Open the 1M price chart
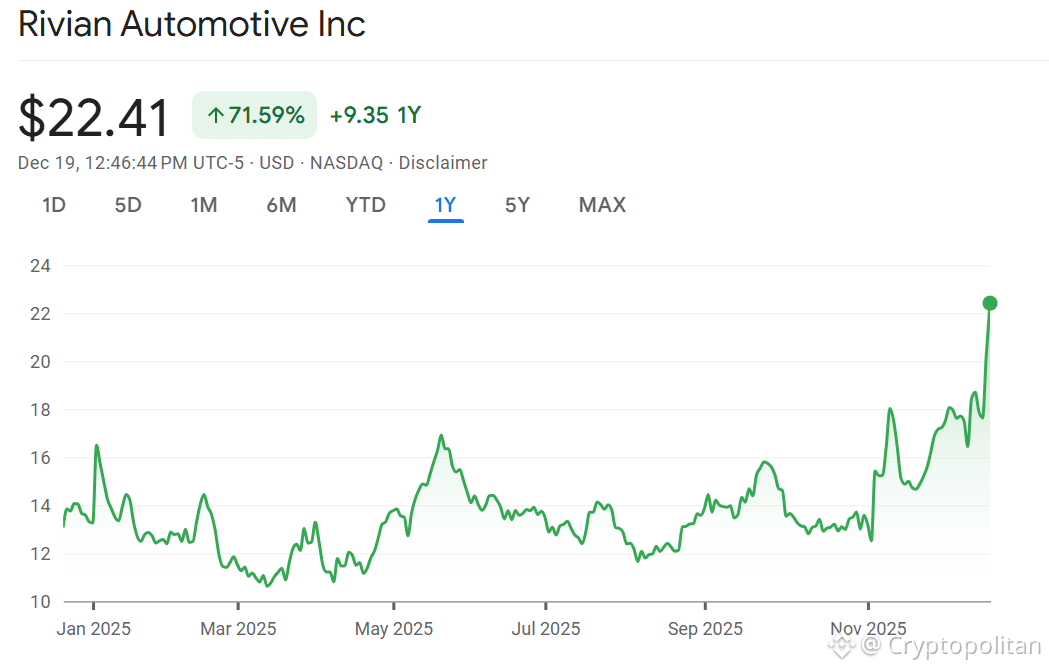This screenshot has height=670, width=1049. coord(204,204)
